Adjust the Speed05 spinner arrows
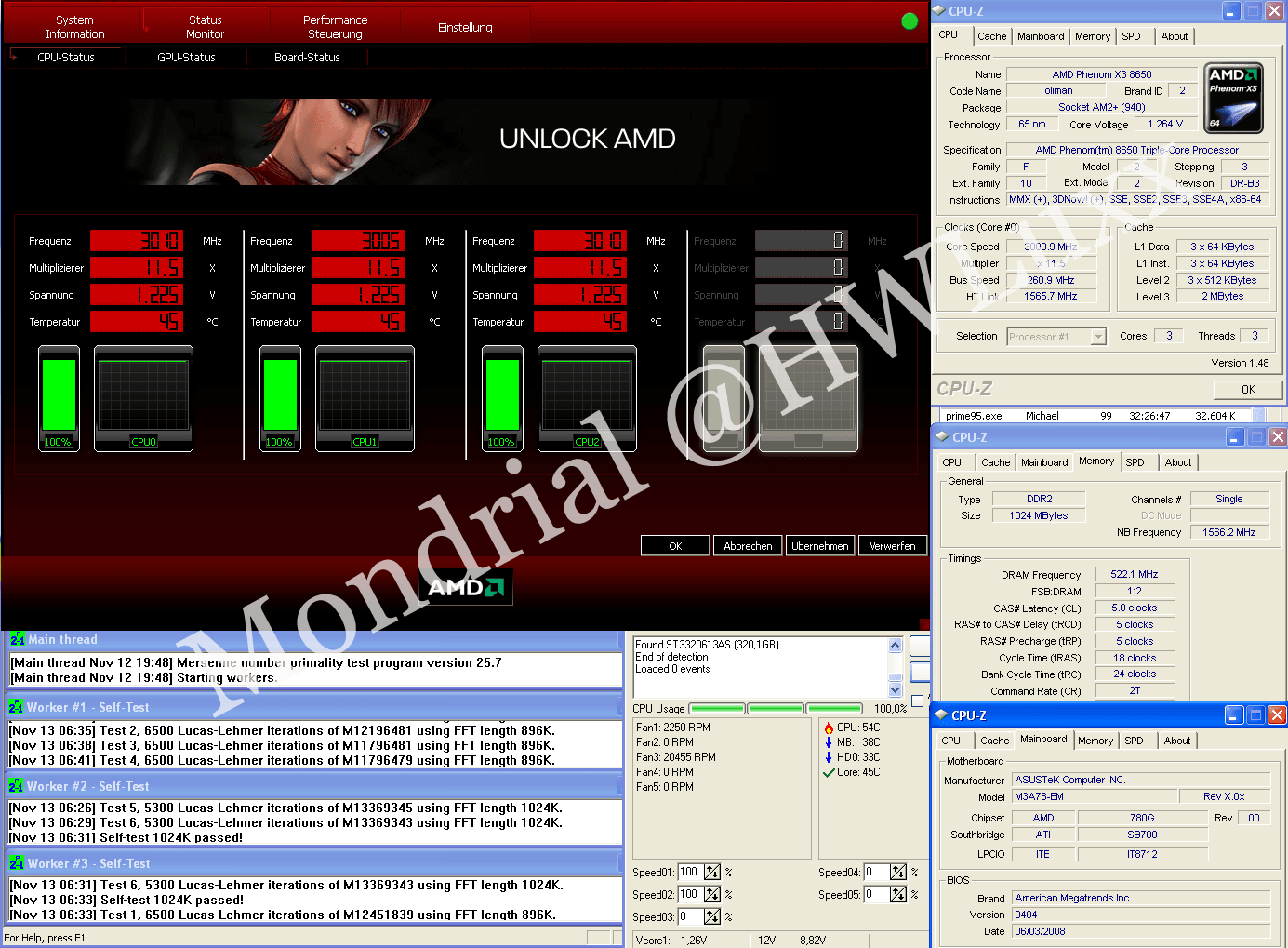Image resolution: width=1288 pixels, height=948 pixels. coord(898,894)
